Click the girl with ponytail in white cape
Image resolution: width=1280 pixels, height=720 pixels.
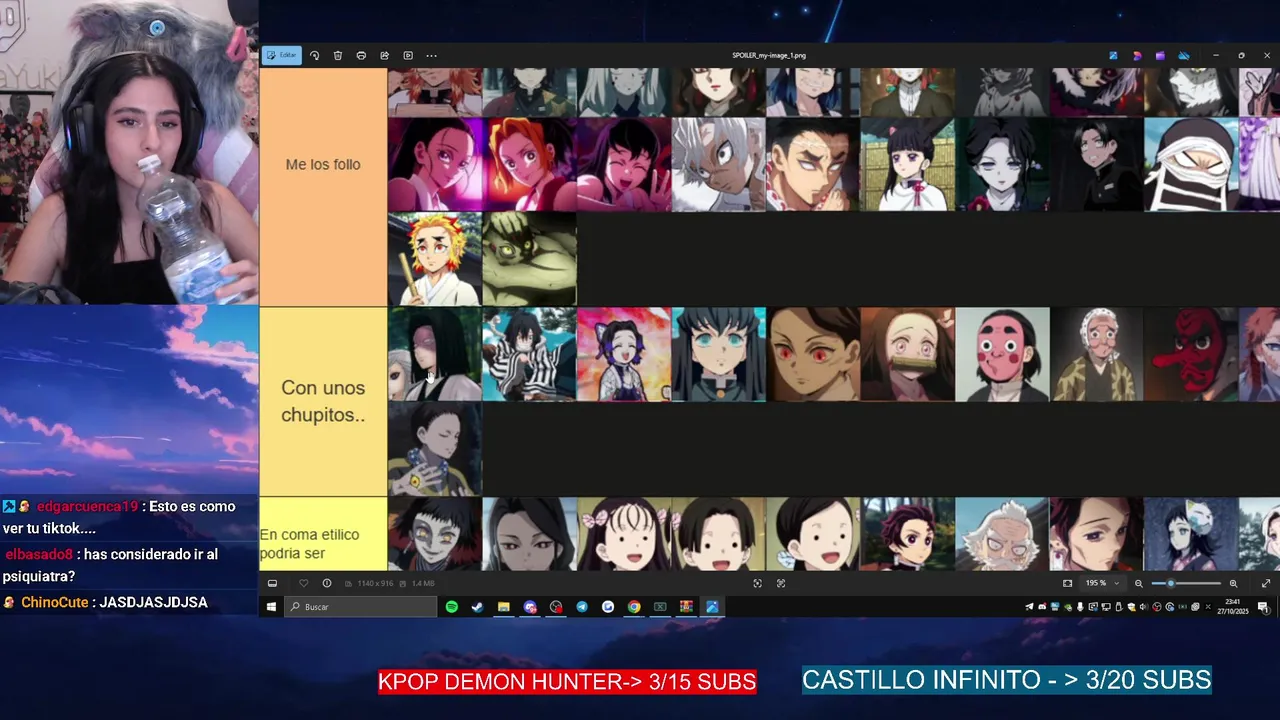click(x=907, y=164)
